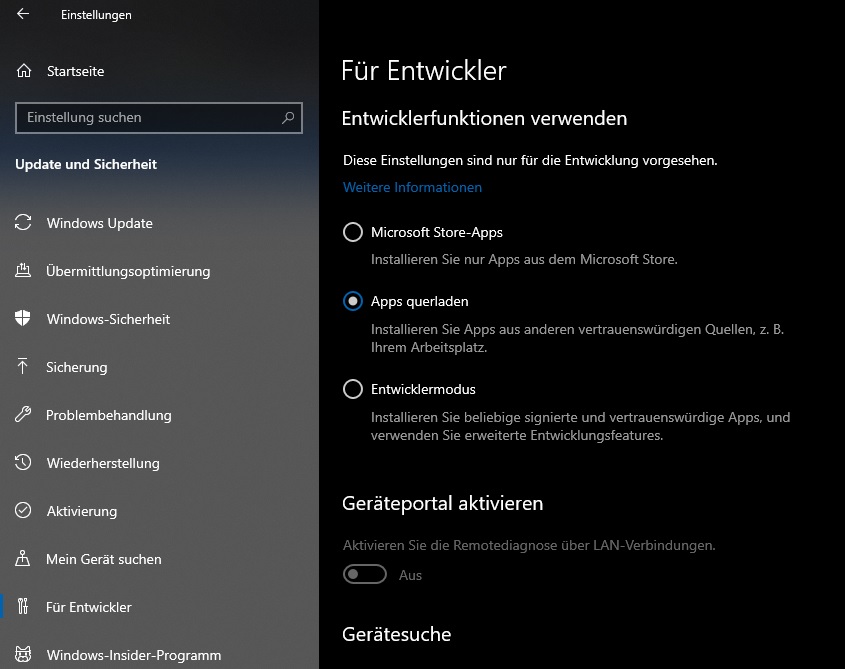Image resolution: width=845 pixels, height=669 pixels.
Task: Click the search magnifier icon
Action: [x=289, y=118]
